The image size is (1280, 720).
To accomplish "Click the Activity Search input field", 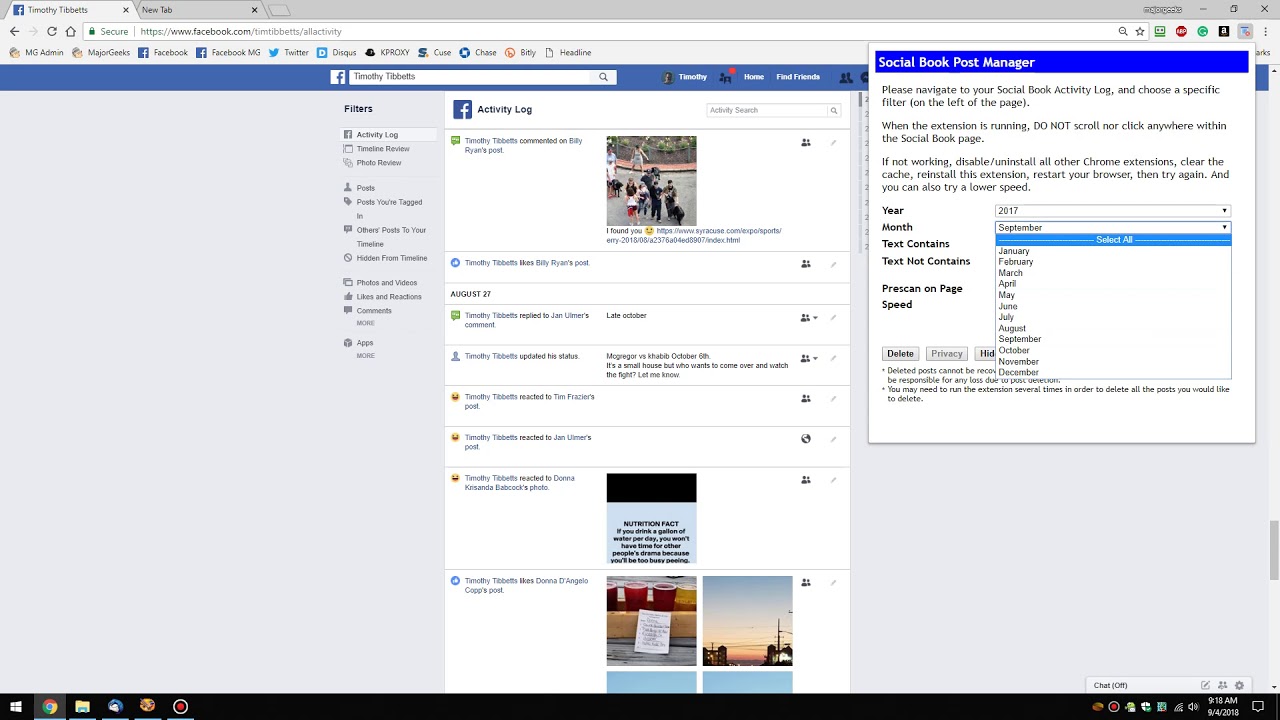I will click(766, 110).
